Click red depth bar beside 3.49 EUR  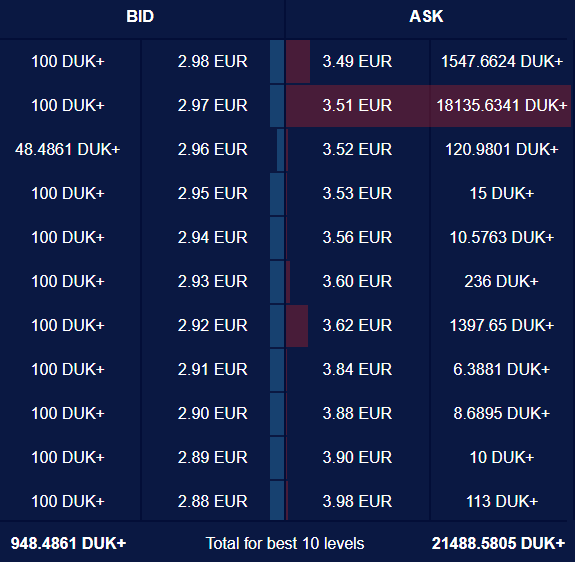click(x=298, y=62)
